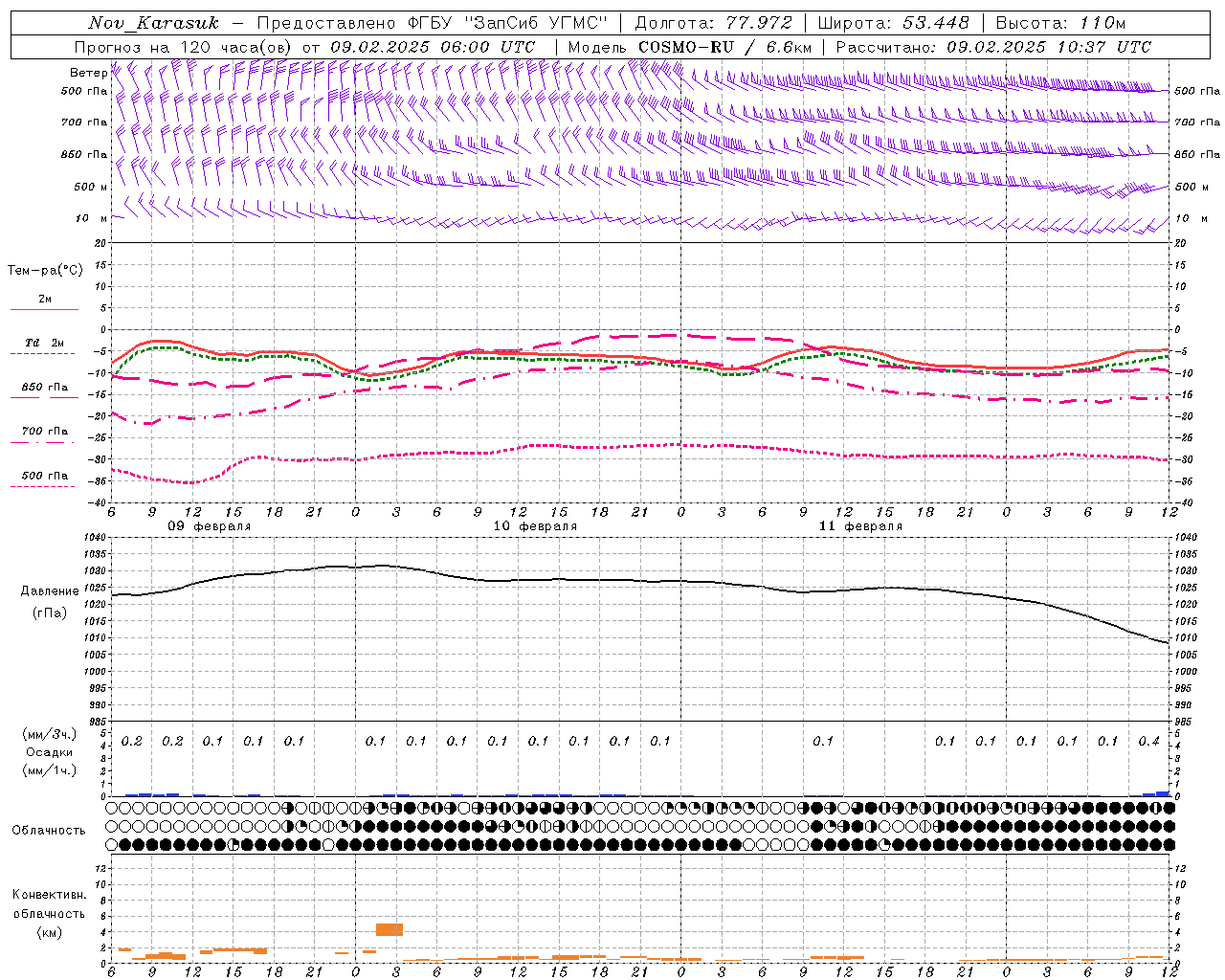Click the 1030 pressure axis tick on left
This screenshot has width=1225, height=980.
[x=95, y=570]
